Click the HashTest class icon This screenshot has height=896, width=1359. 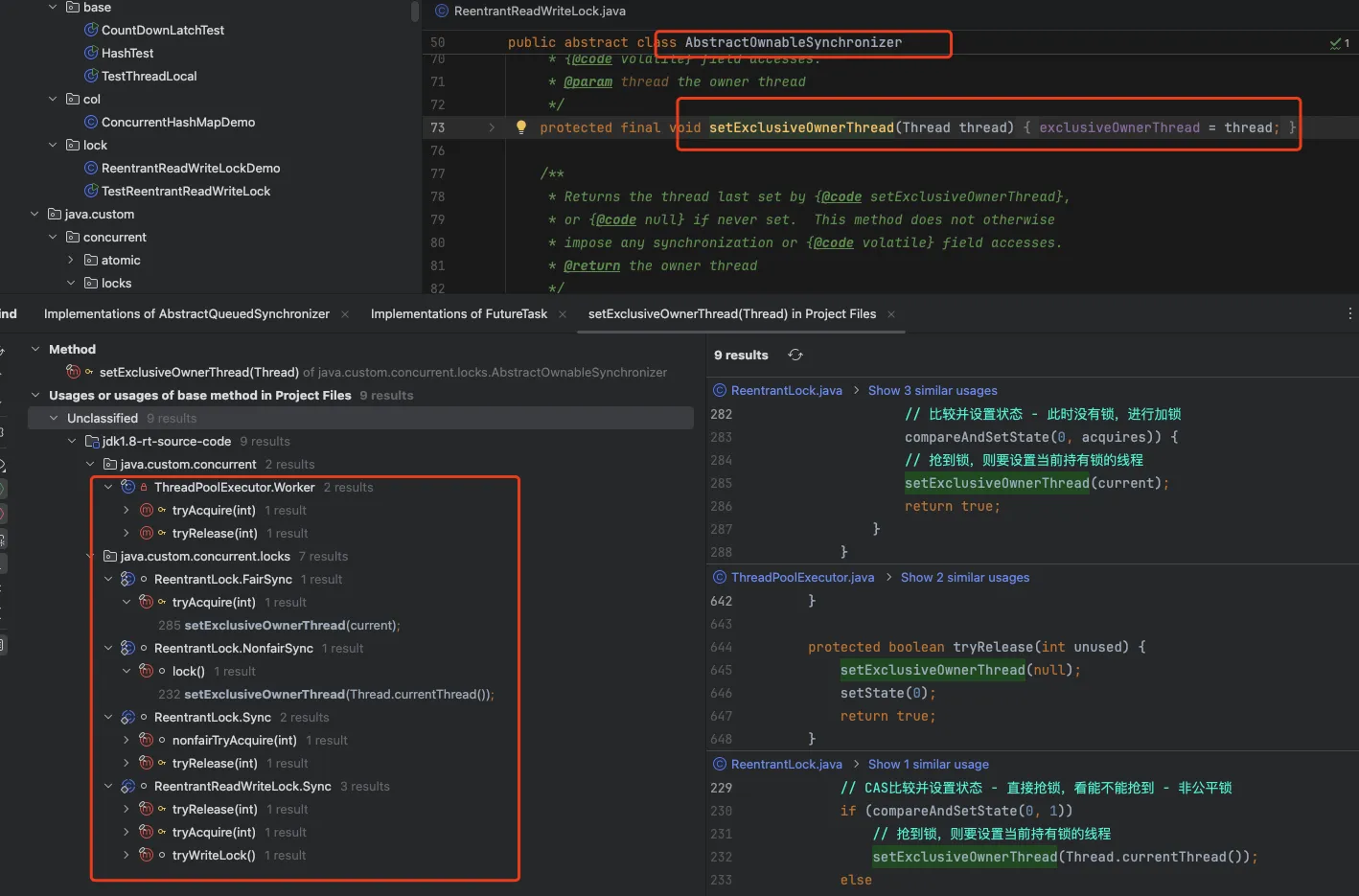[x=91, y=53]
